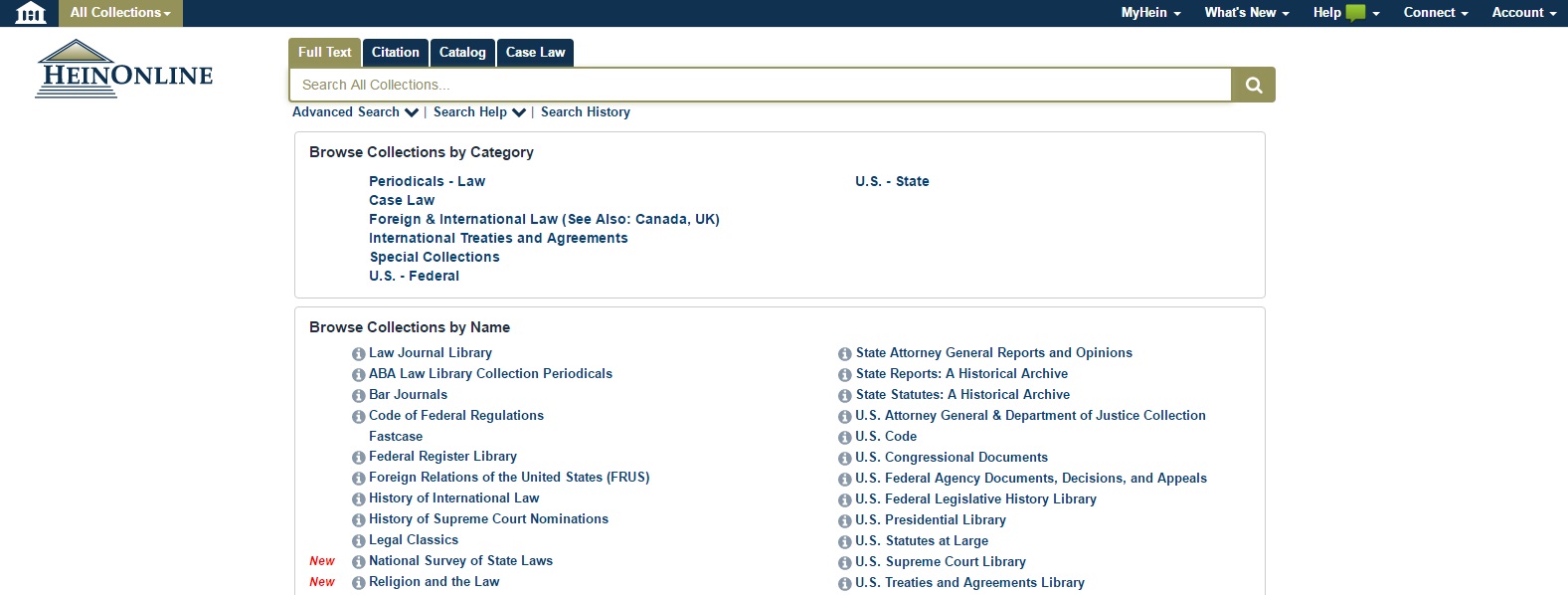
Task: Open Search History link
Action: coord(586,112)
